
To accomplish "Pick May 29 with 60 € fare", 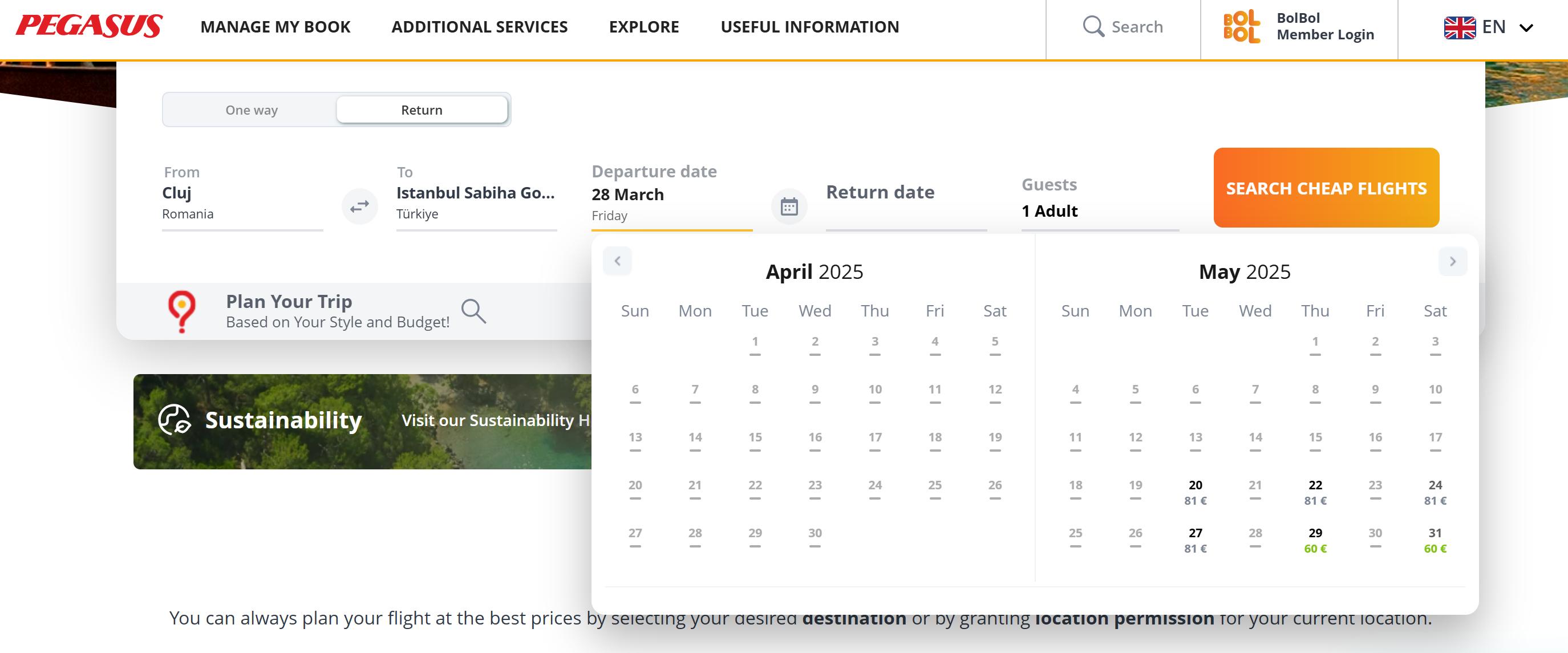I will (x=1315, y=539).
